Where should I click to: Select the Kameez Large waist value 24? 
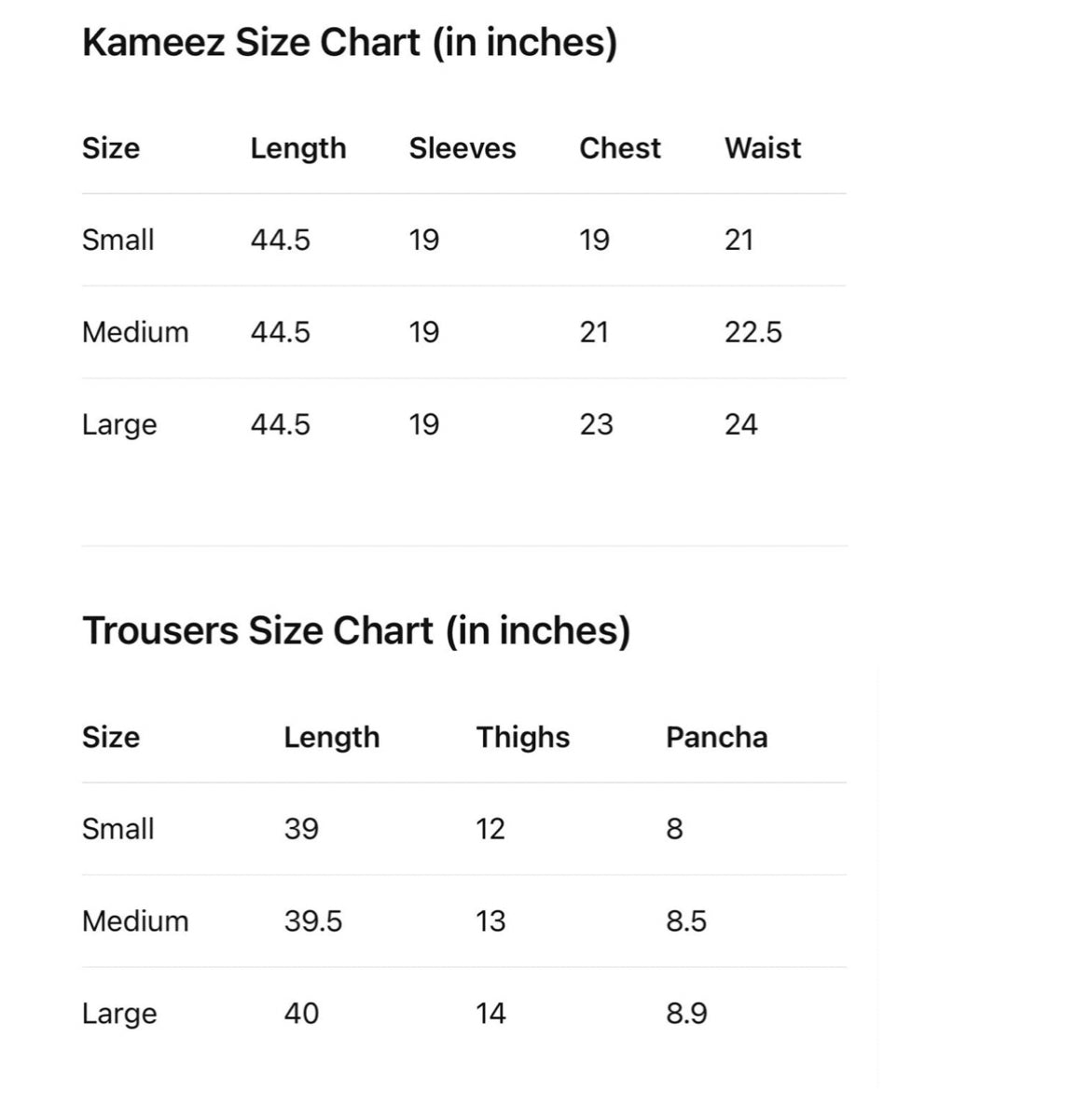740,425
